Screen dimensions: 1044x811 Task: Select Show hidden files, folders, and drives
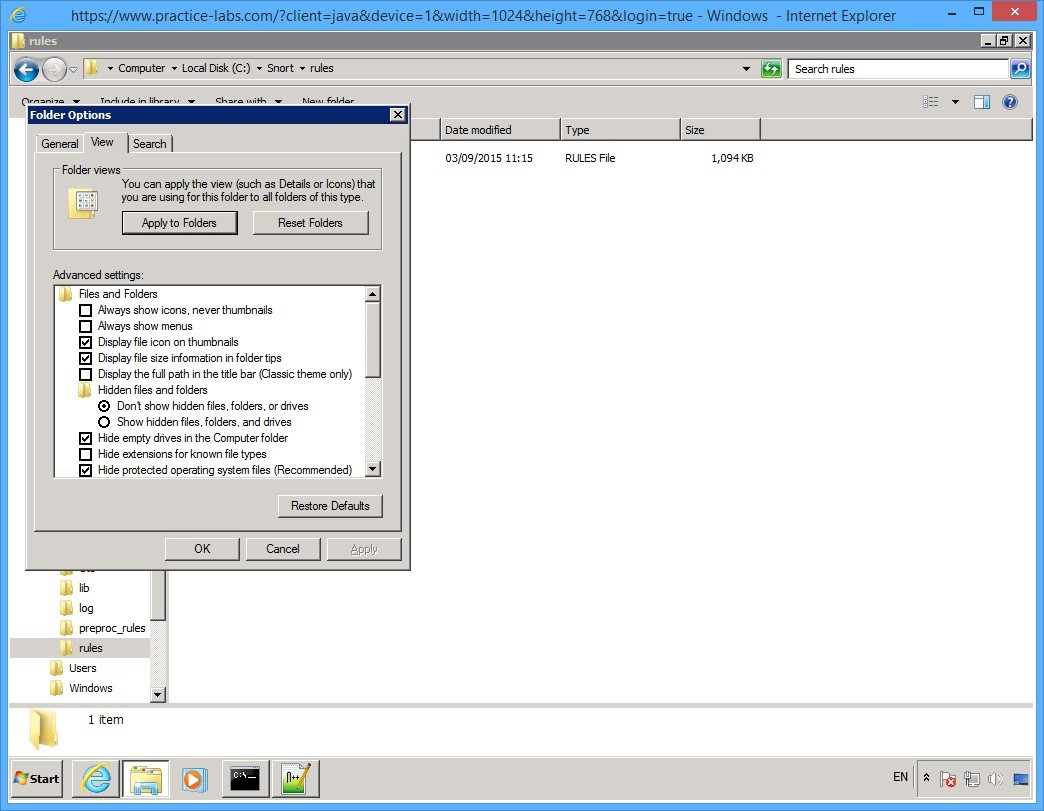pyautogui.click(x=105, y=422)
